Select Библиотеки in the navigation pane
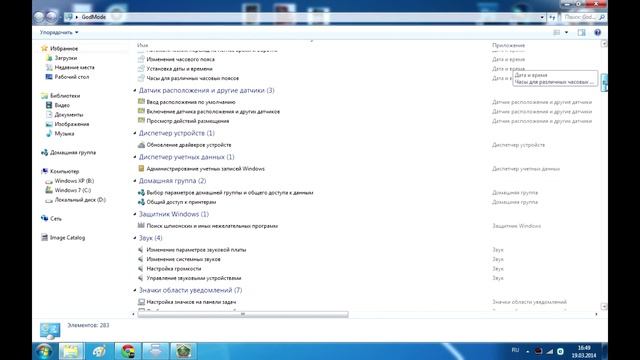640x360 pixels. coord(65,96)
